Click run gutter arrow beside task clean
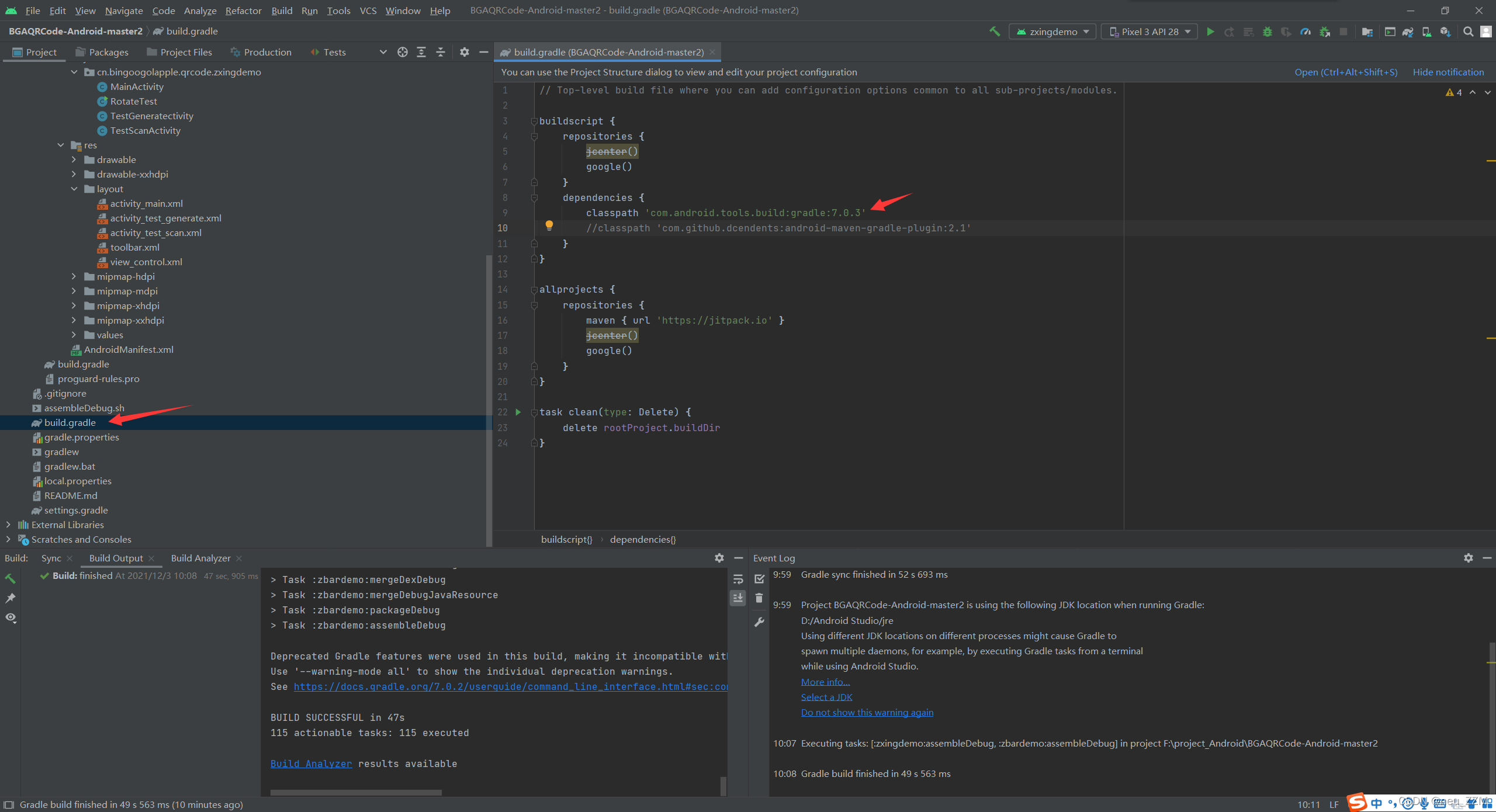 pos(518,412)
